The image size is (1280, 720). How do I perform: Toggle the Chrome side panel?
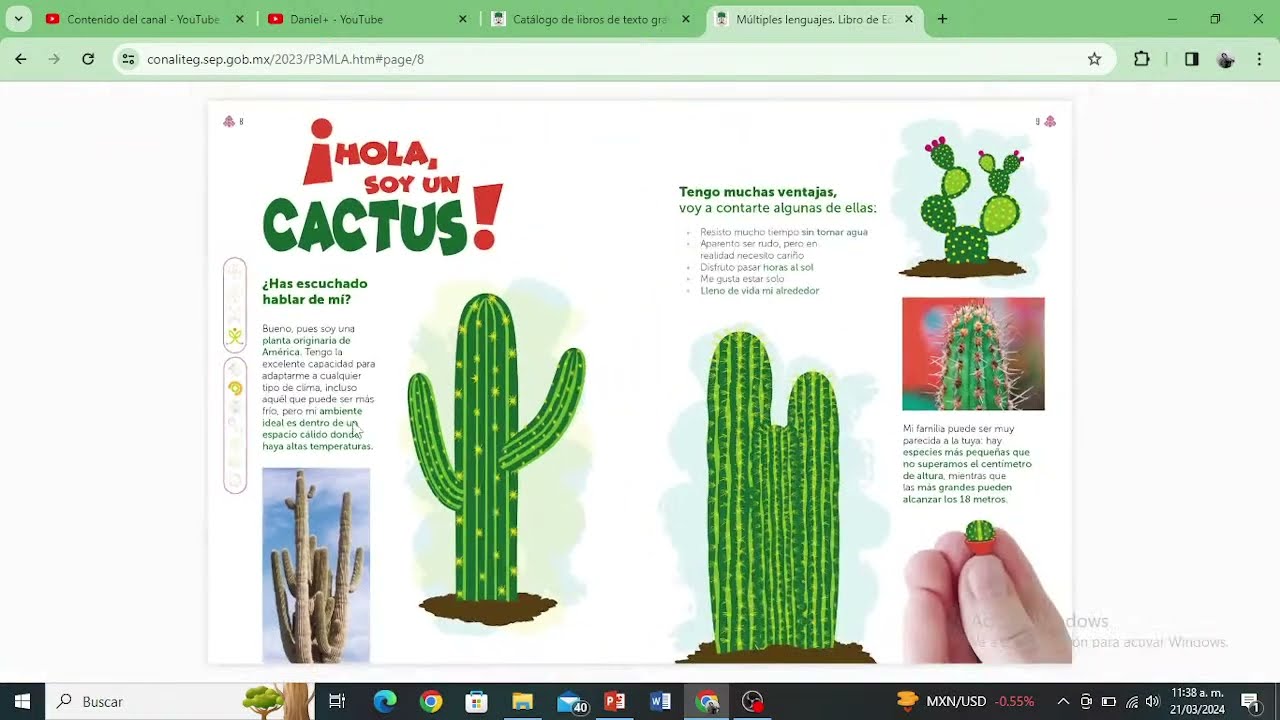click(1191, 59)
